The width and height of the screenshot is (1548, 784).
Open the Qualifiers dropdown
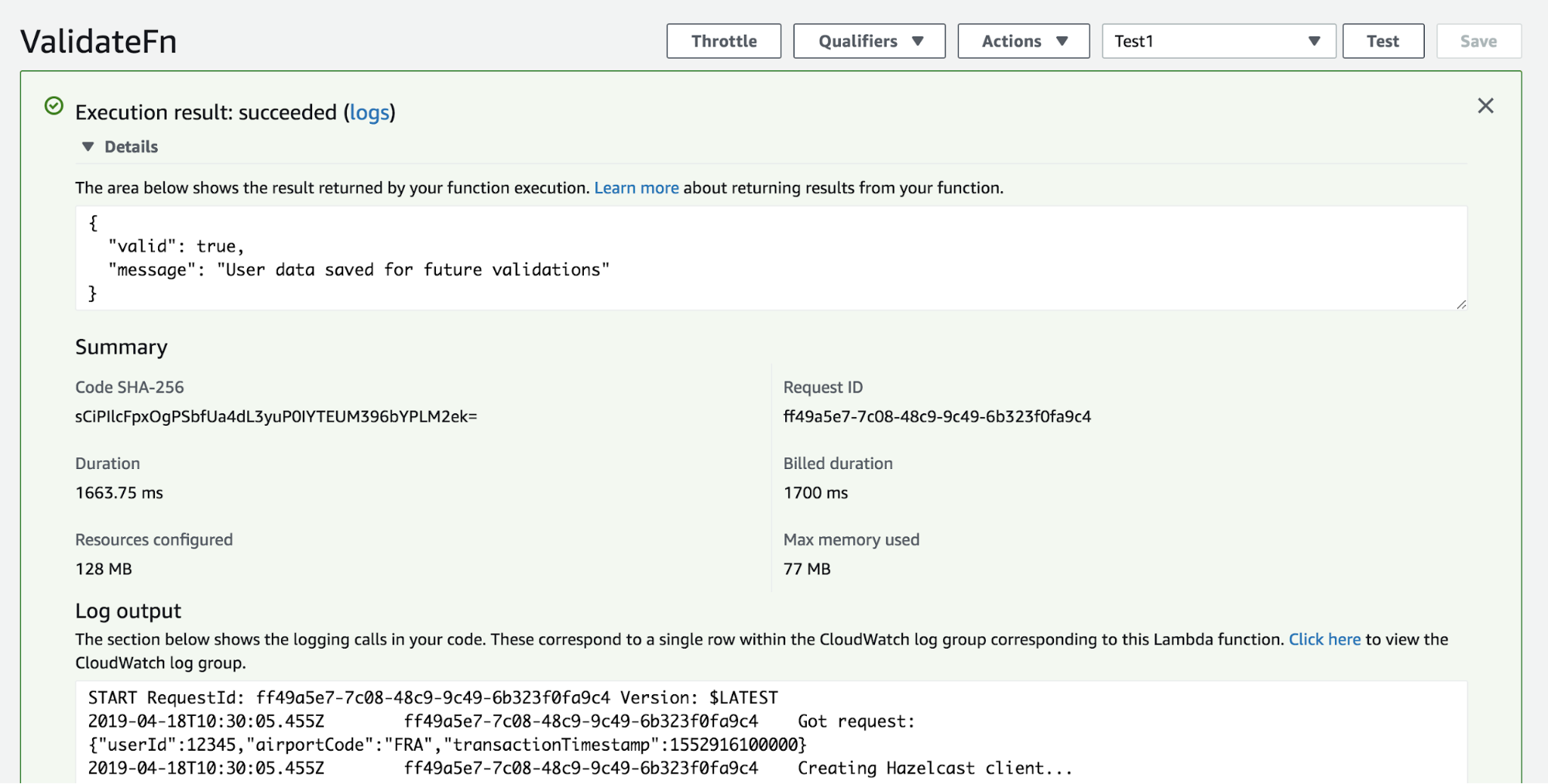pyautogui.click(x=869, y=42)
